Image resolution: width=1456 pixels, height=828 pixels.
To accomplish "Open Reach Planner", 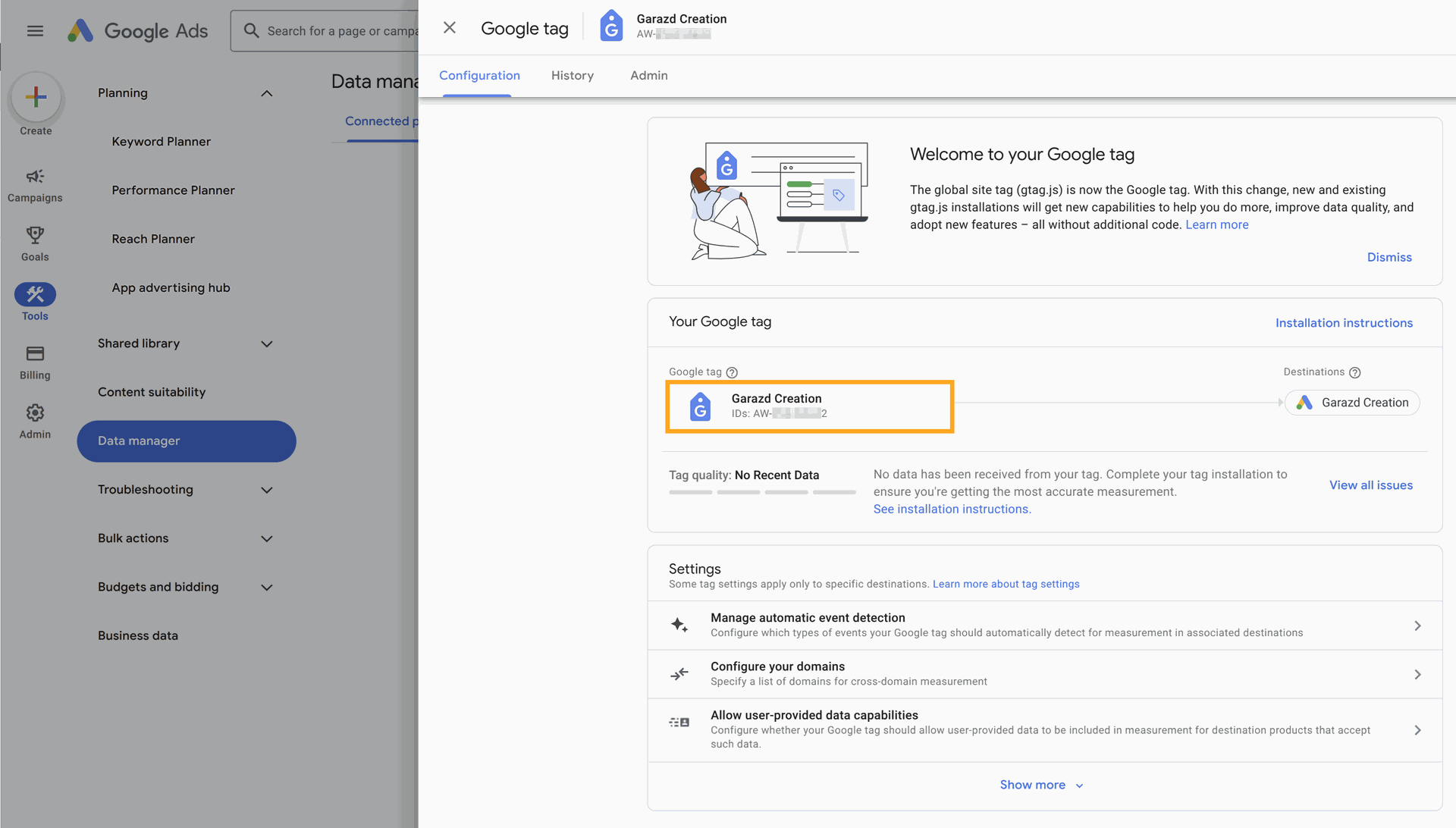I will pos(153,239).
